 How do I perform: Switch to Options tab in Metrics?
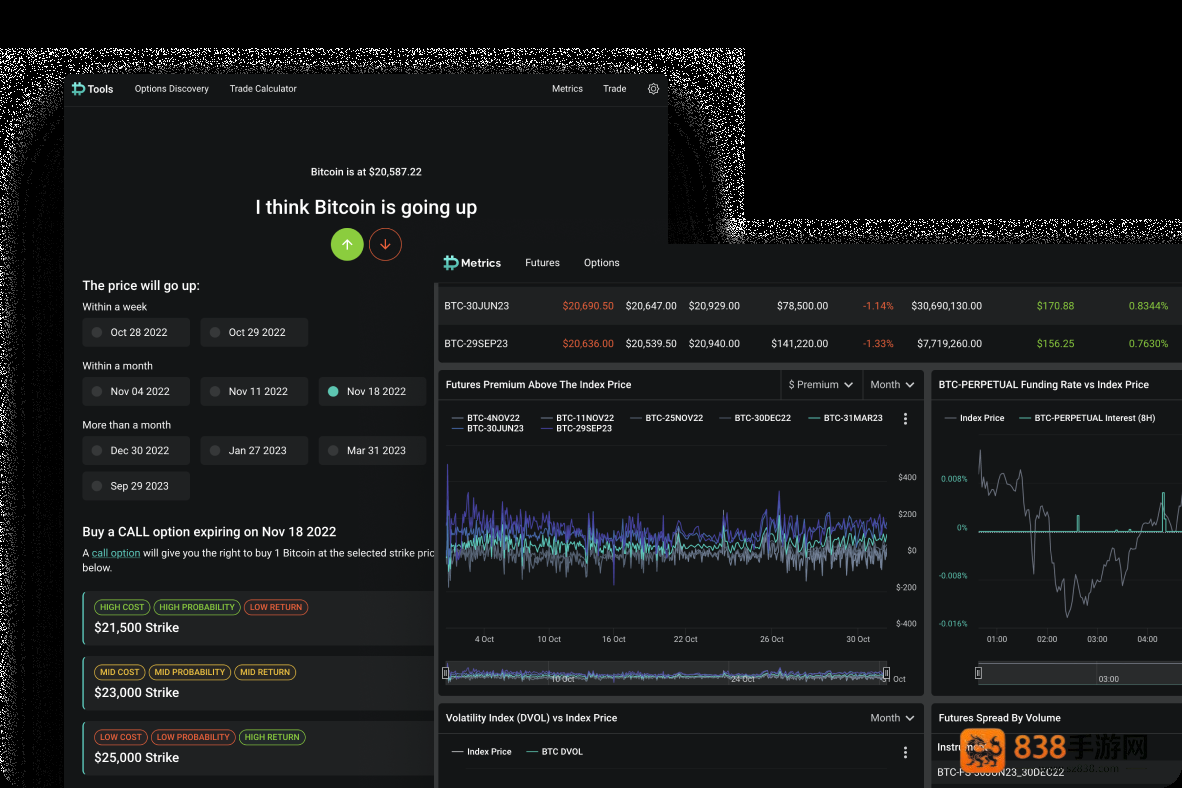click(602, 263)
